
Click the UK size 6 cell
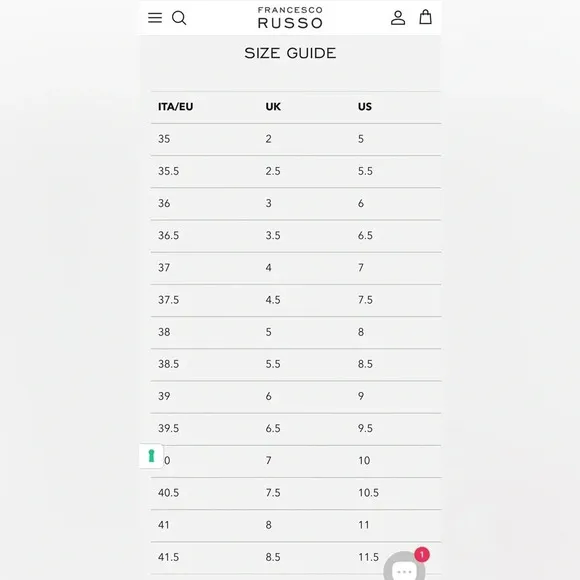coord(268,396)
